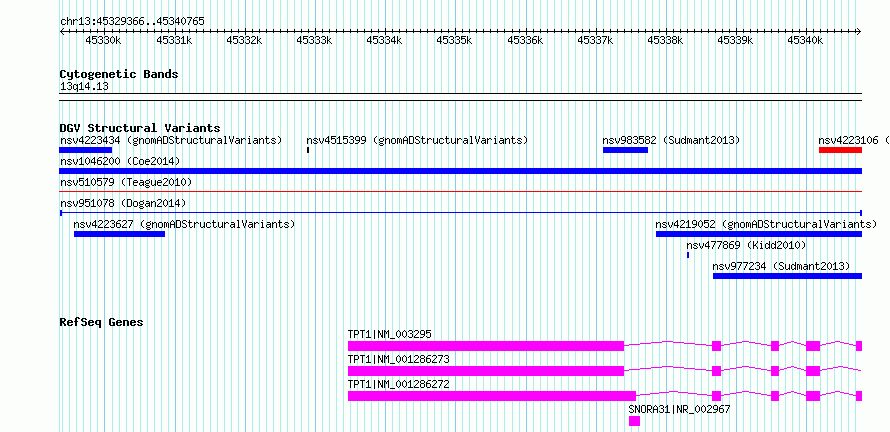Select the blue nsv983582 variant bar

pos(625,150)
